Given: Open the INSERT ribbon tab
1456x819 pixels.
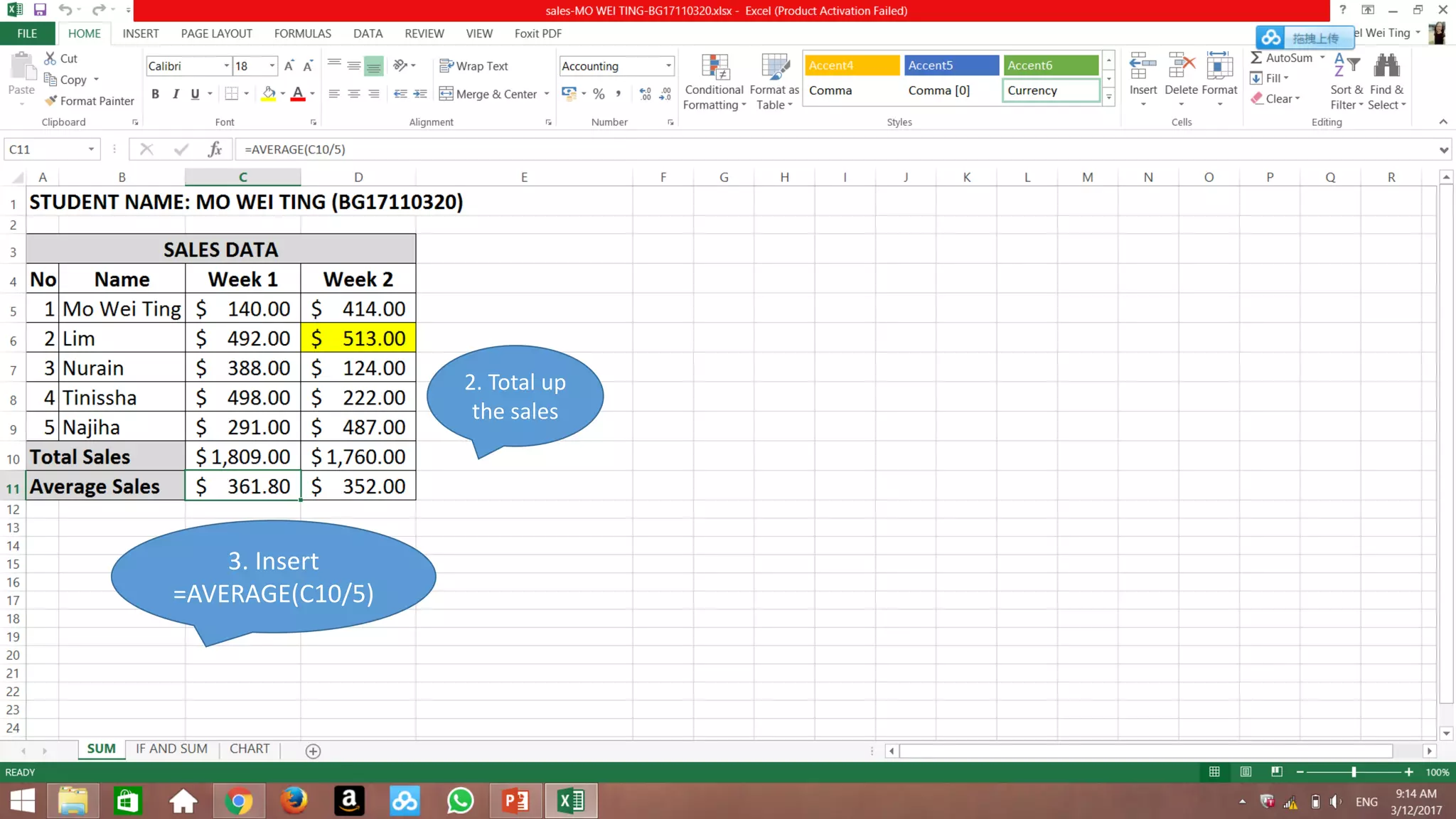Looking at the screenshot, I should pos(141,33).
